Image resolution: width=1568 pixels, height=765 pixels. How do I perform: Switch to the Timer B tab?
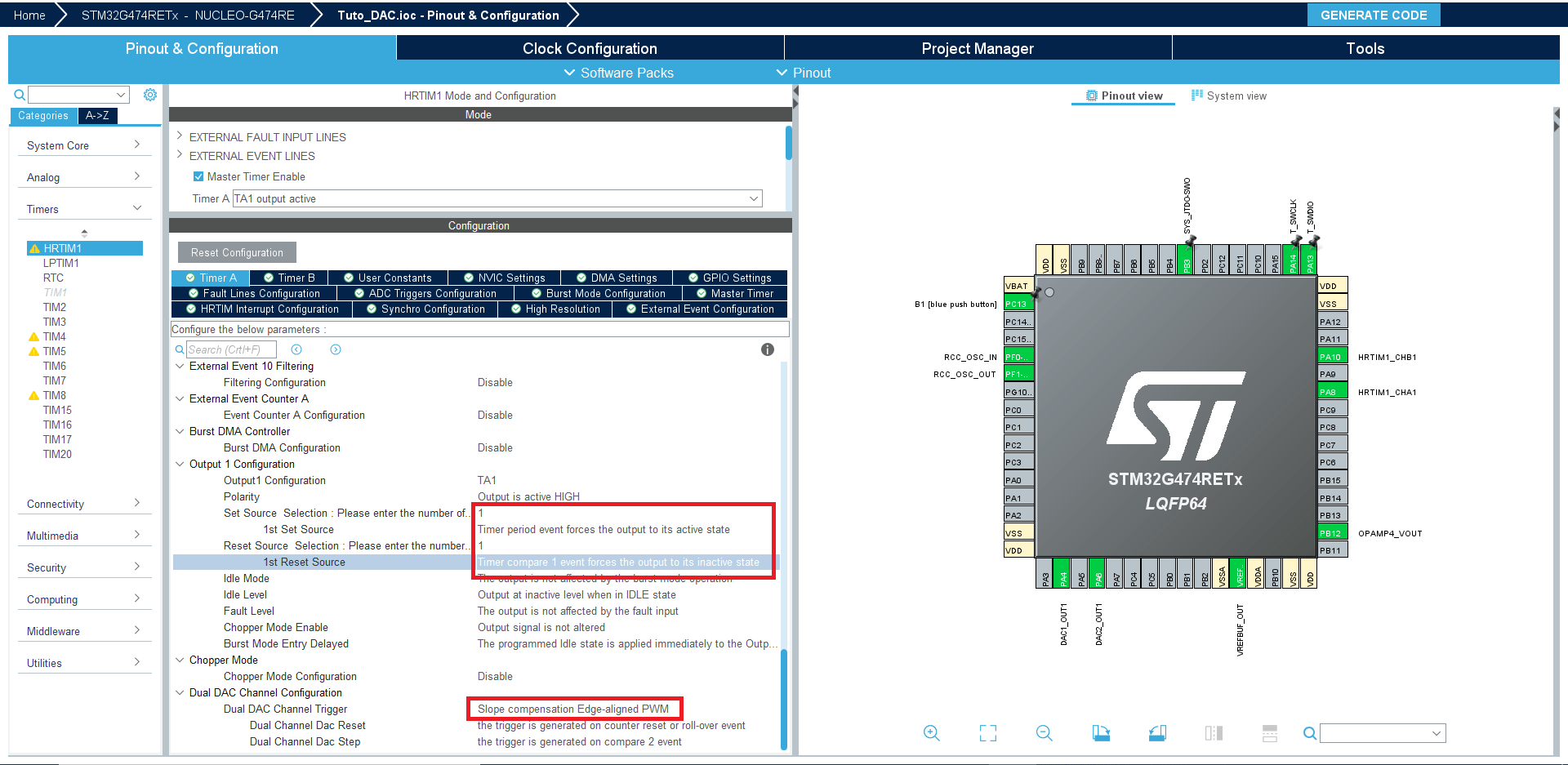(x=289, y=278)
